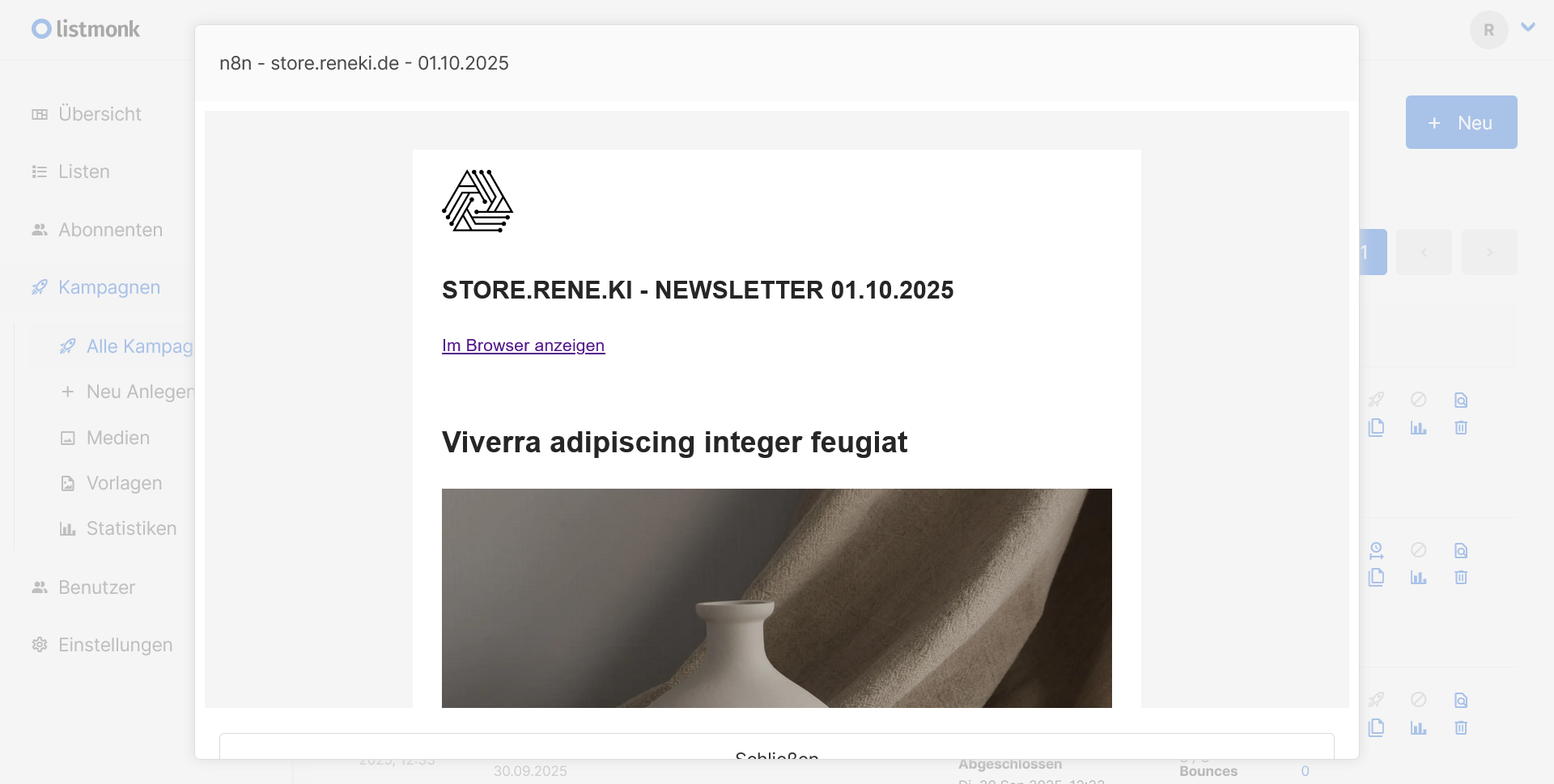Open the Im Browser anzeigen link
Image resolution: width=1554 pixels, height=784 pixels.
523,345
